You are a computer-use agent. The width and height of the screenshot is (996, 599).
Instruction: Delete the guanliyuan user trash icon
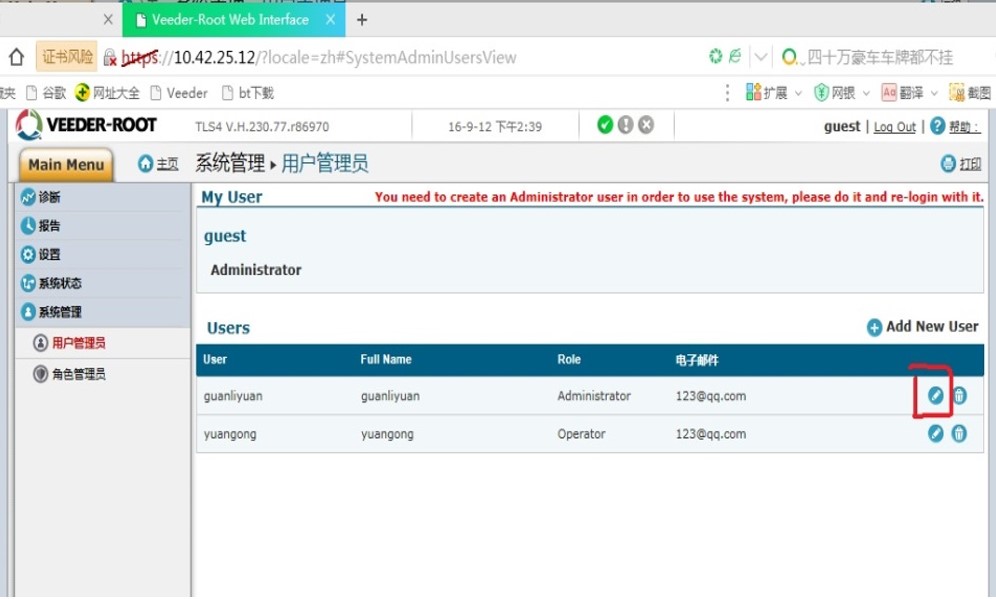(959, 396)
